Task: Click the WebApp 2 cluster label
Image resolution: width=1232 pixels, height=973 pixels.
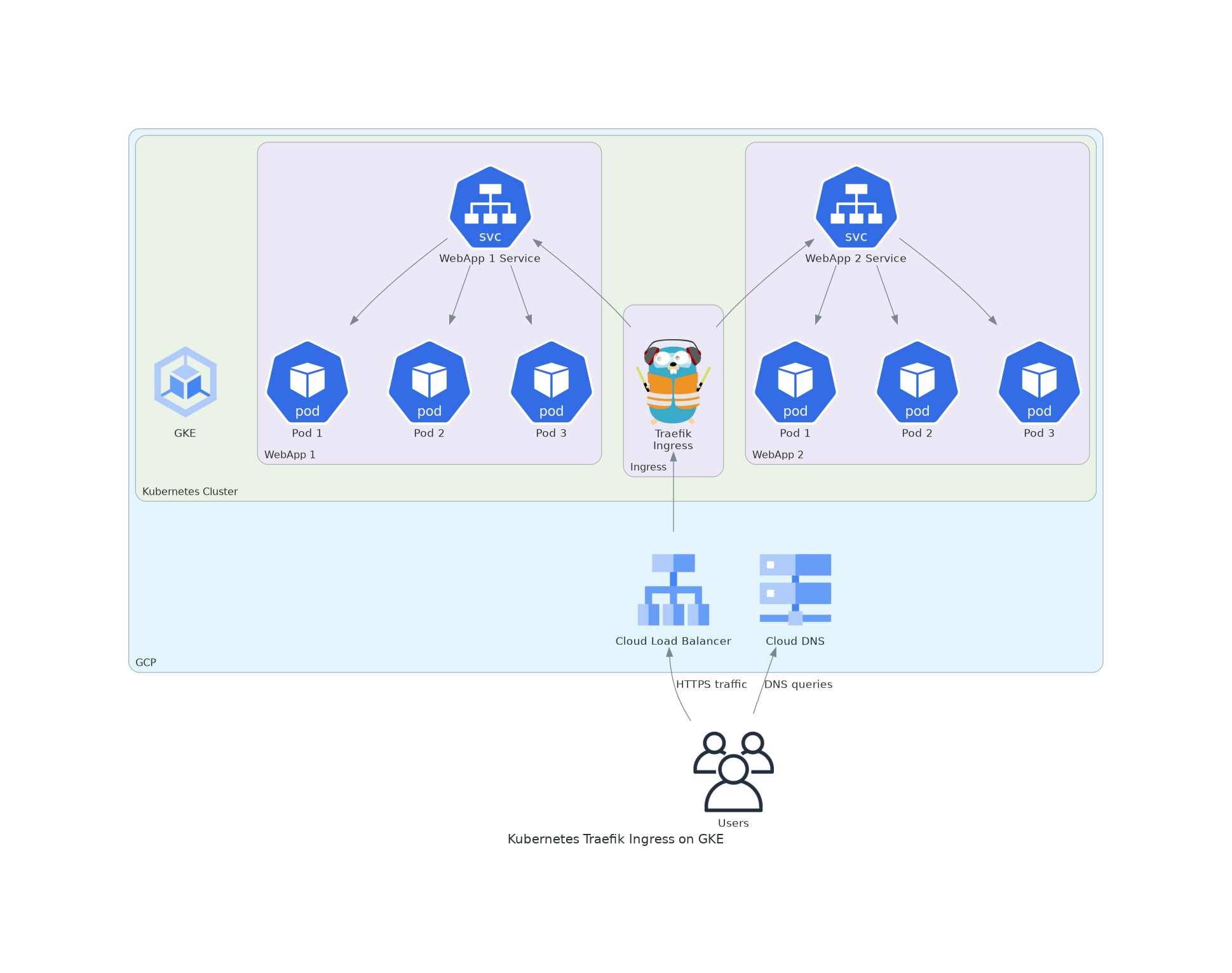Action: pyautogui.click(x=777, y=454)
